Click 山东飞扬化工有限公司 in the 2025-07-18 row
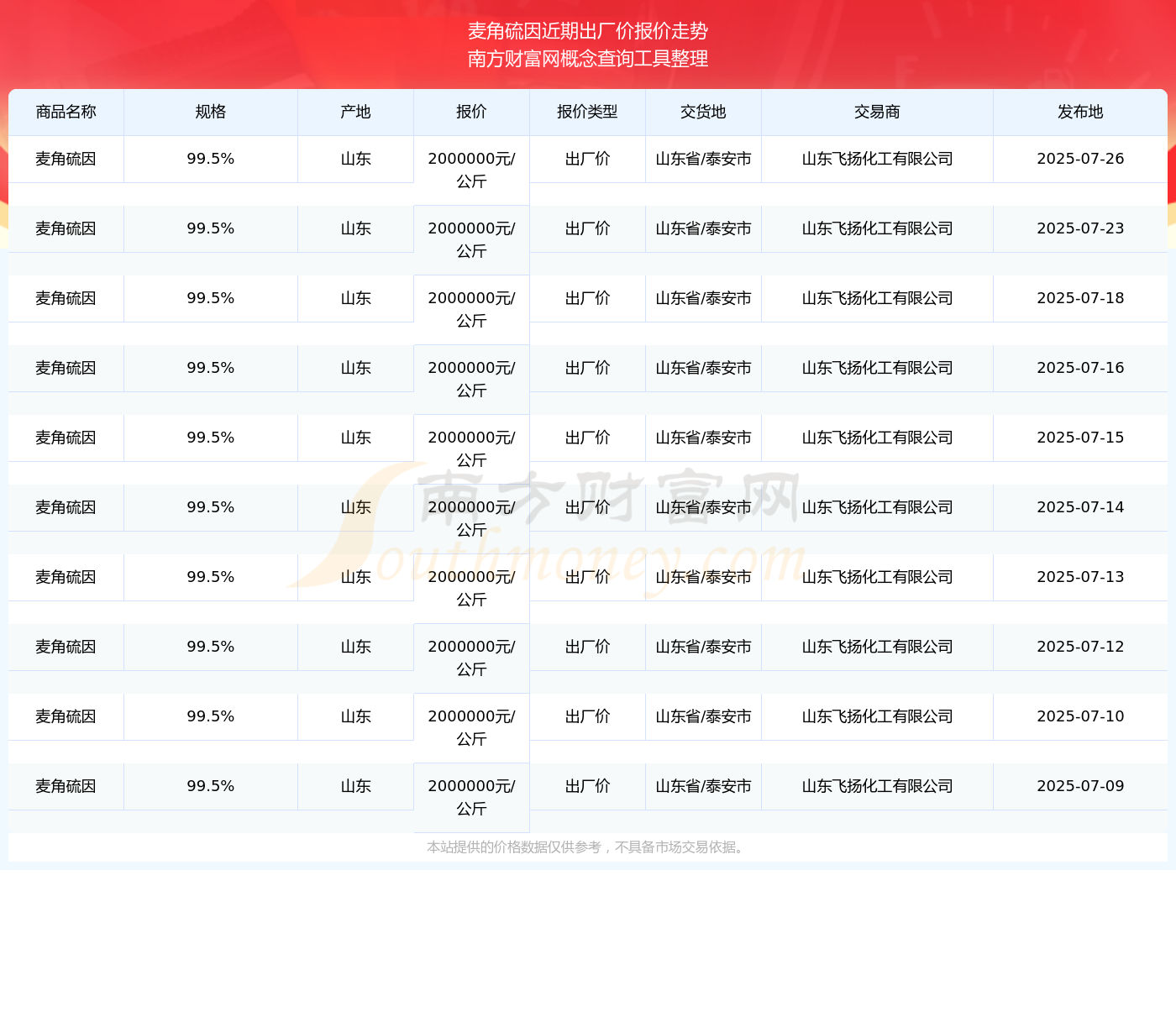 877,298
